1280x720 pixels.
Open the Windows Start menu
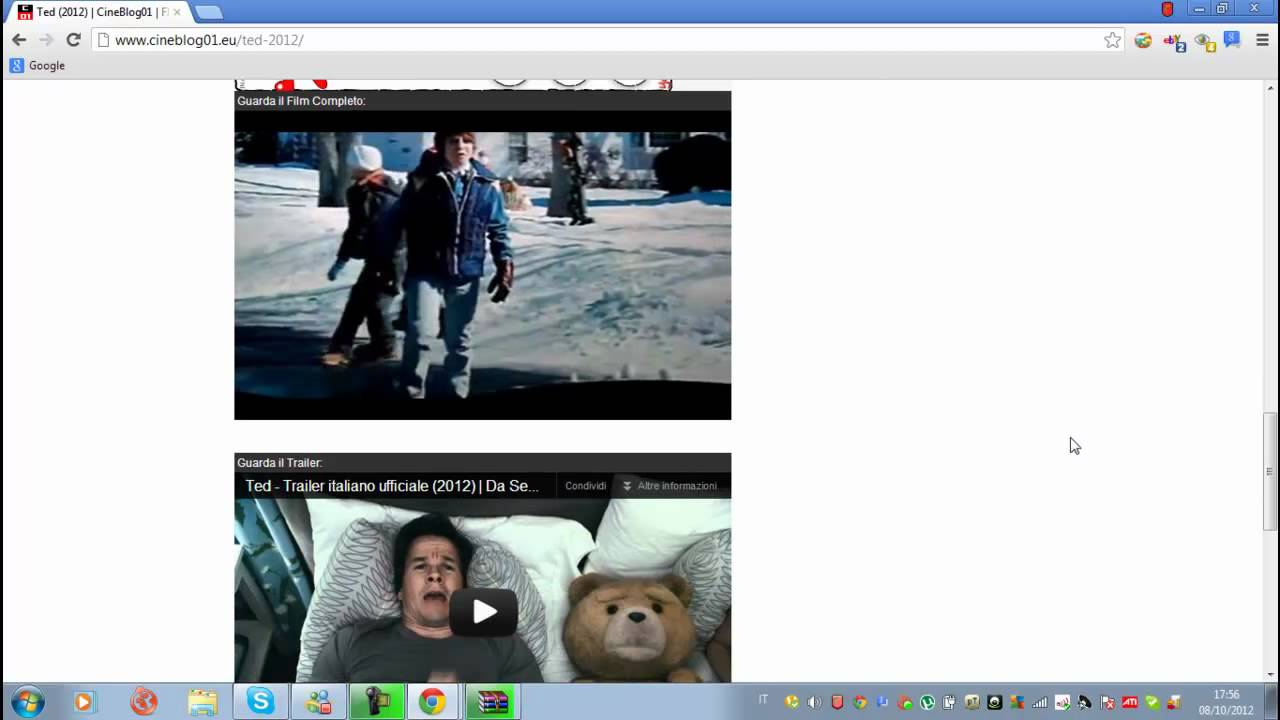(27, 702)
